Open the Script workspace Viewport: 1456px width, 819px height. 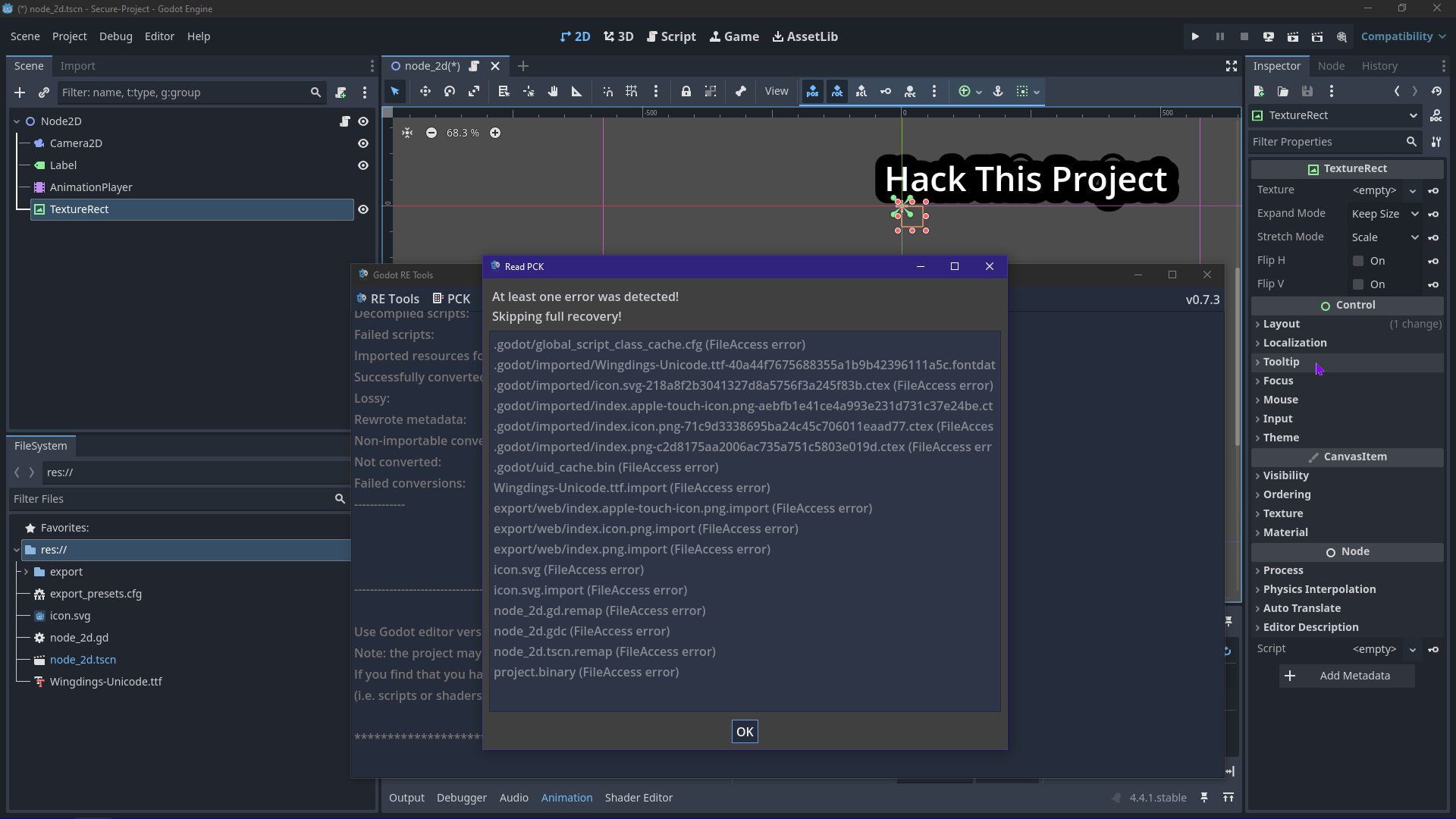click(x=671, y=36)
